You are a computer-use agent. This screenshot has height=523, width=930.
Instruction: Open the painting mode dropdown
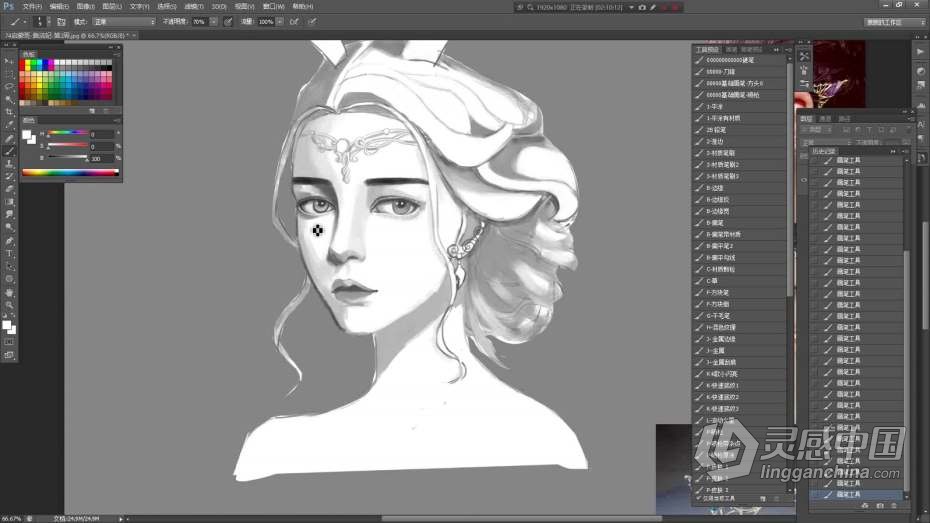click(x=123, y=21)
